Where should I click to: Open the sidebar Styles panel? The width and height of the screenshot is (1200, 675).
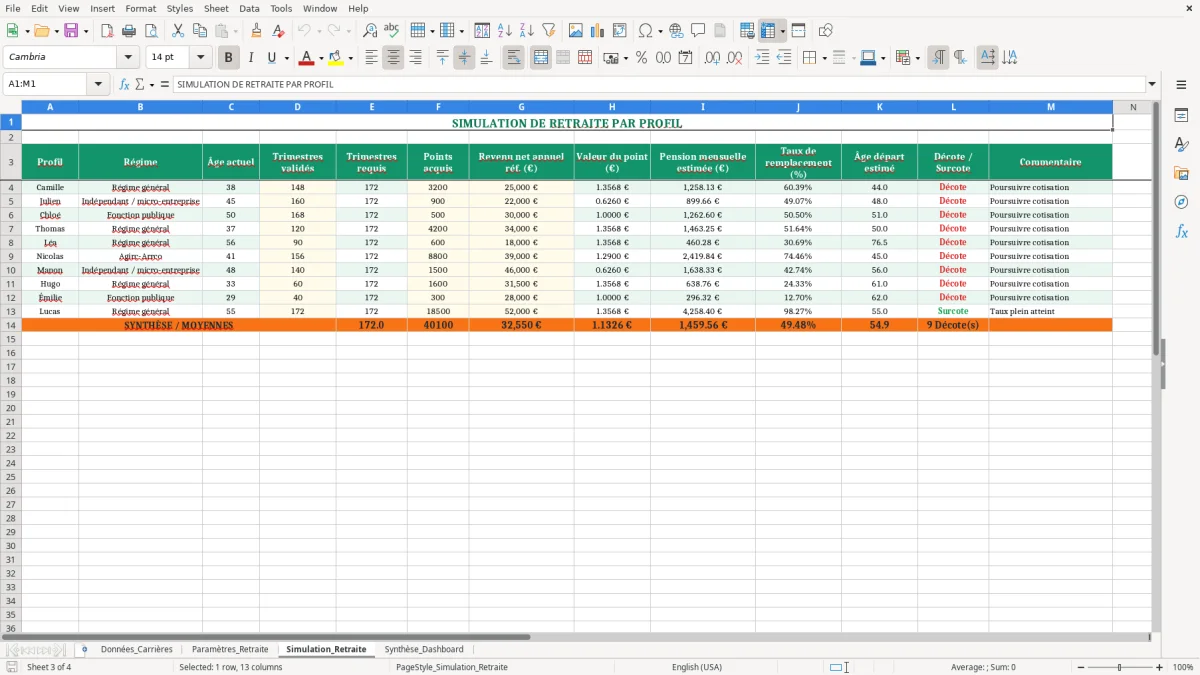point(1181,144)
